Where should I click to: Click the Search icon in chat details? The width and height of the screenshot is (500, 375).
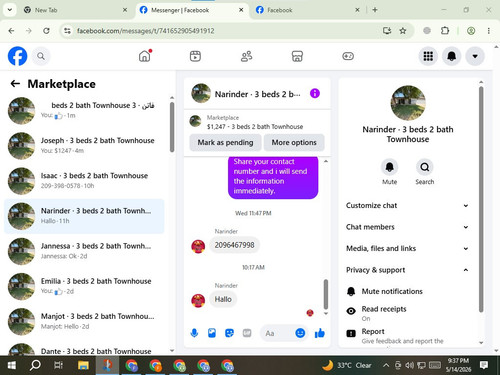pos(425,167)
